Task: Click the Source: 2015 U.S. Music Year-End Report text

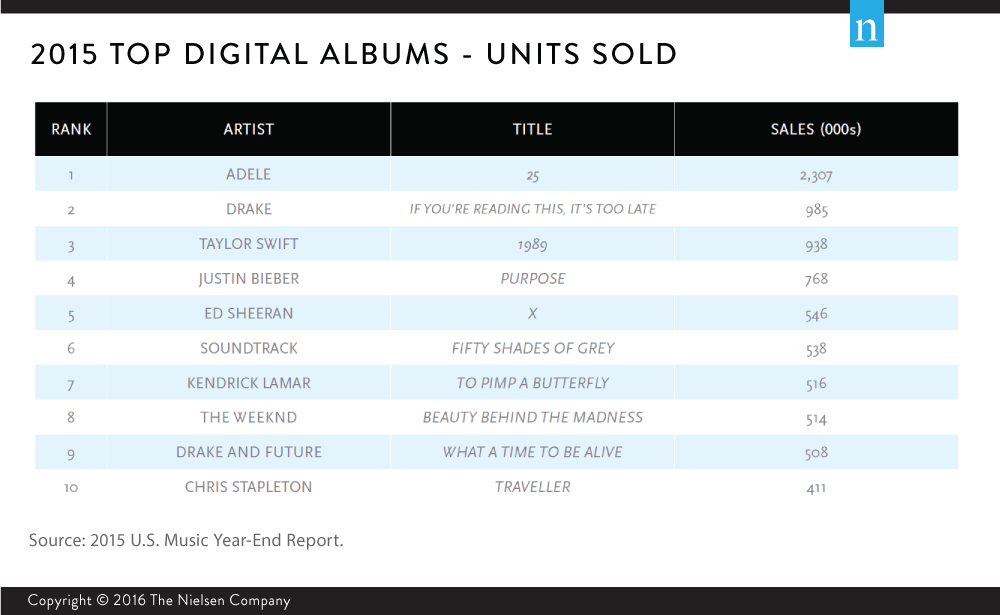Action: (186, 540)
